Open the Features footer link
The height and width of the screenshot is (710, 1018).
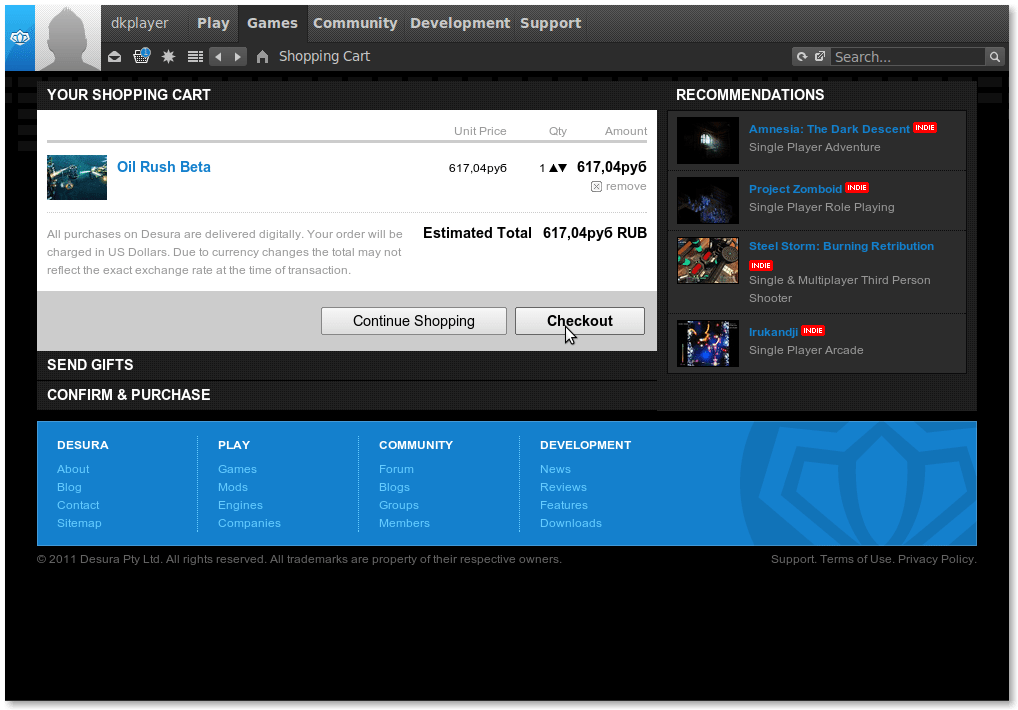point(564,506)
